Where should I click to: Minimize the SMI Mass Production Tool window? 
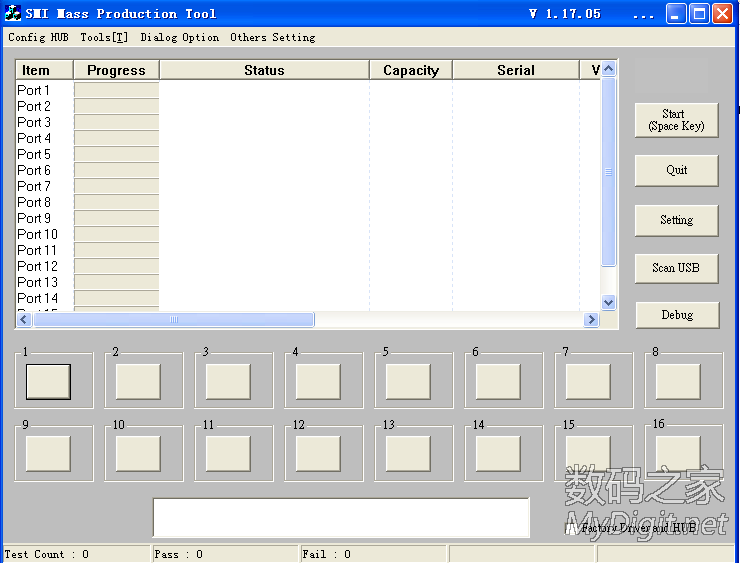tap(676, 14)
